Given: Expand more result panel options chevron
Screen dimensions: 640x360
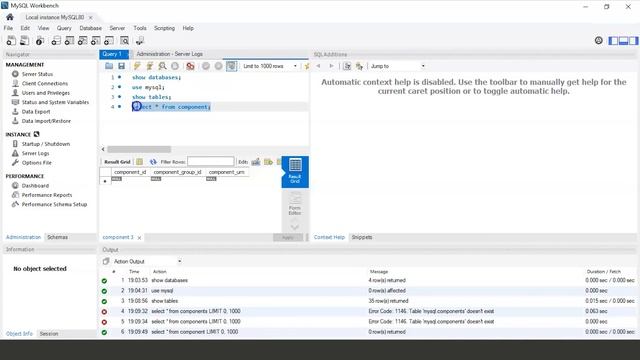Looking at the screenshot, I should pyautogui.click(x=295, y=226).
